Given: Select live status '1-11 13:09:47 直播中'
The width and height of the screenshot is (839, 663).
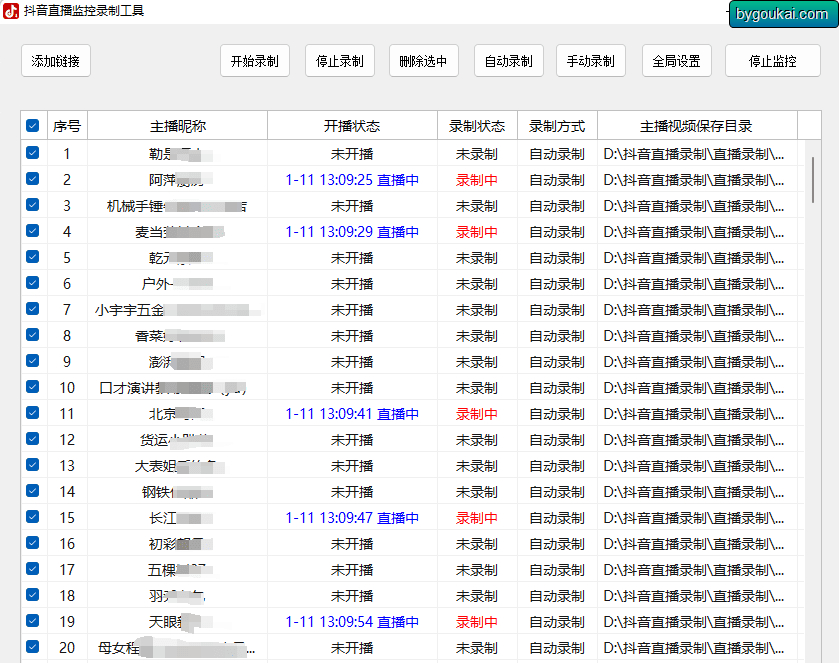Looking at the screenshot, I should tap(352, 518).
